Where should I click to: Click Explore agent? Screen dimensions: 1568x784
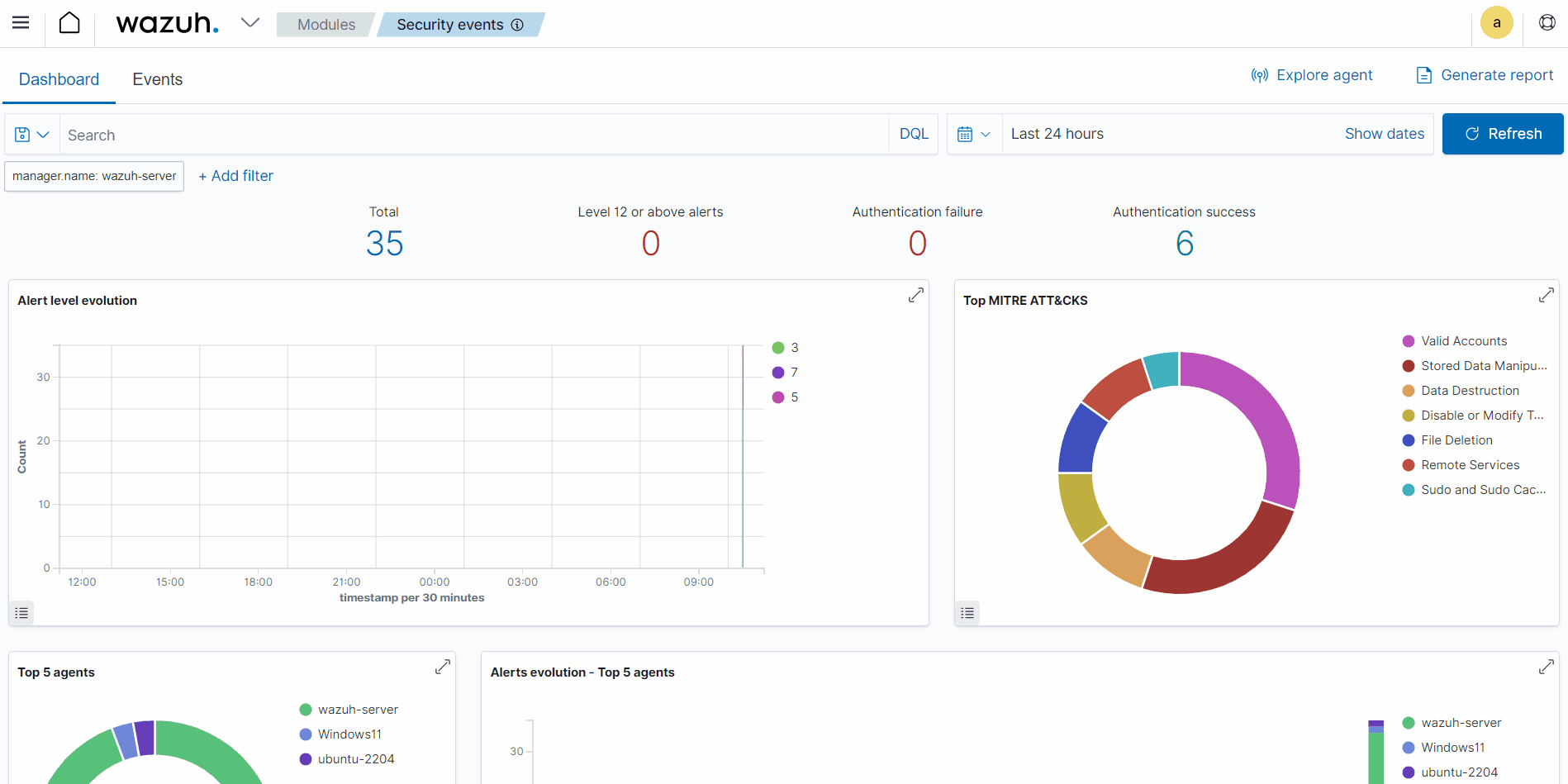[x=1312, y=75]
